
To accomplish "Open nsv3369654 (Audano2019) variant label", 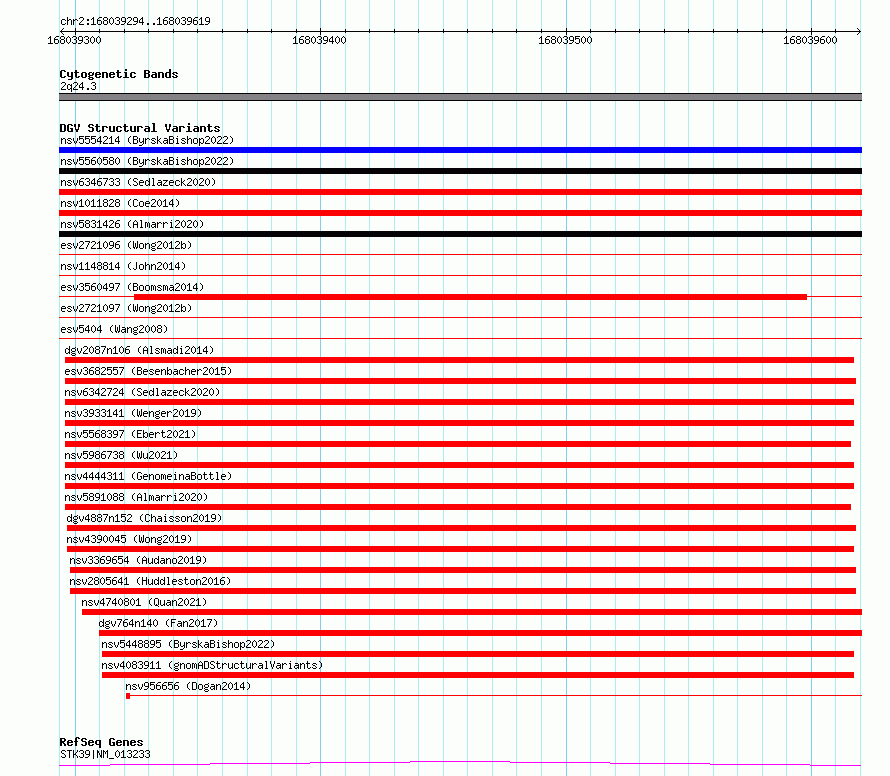I will tap(138, 560).
